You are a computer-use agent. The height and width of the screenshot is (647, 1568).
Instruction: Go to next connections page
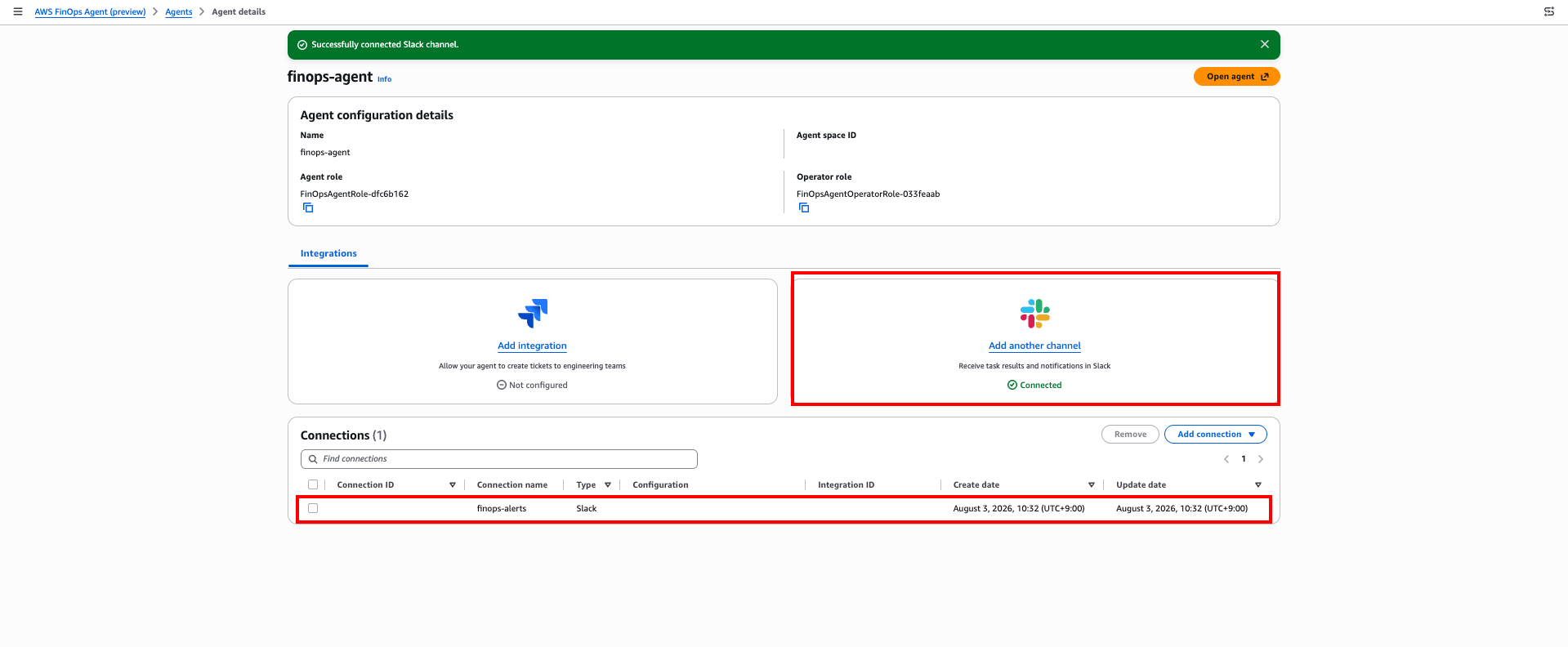coord(1261,459)
